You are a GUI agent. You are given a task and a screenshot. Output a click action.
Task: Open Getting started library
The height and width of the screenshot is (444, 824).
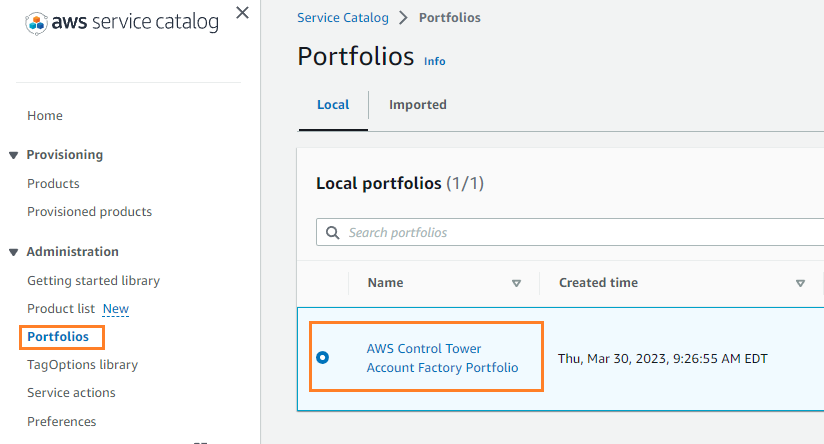click(94, 281)
